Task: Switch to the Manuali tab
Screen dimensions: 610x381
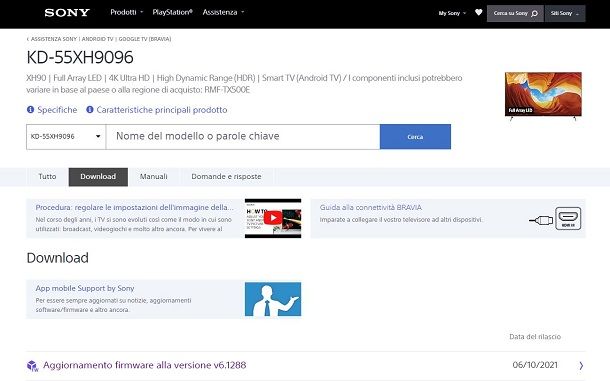Action: [153, 177]
